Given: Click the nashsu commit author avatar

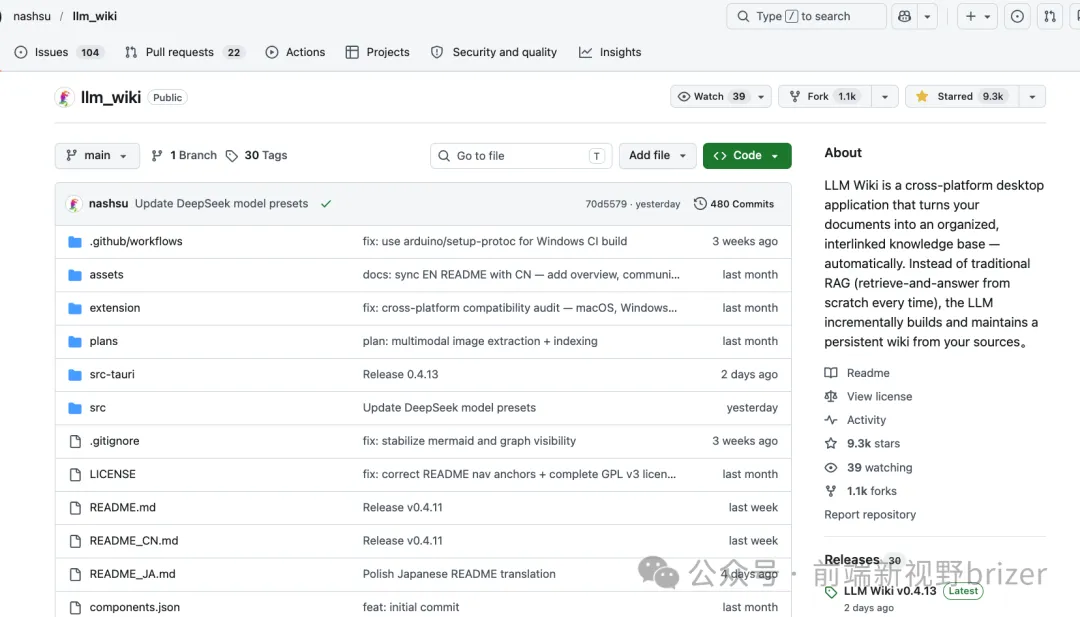Looking at the screenshot, I should tap(74, 204).
